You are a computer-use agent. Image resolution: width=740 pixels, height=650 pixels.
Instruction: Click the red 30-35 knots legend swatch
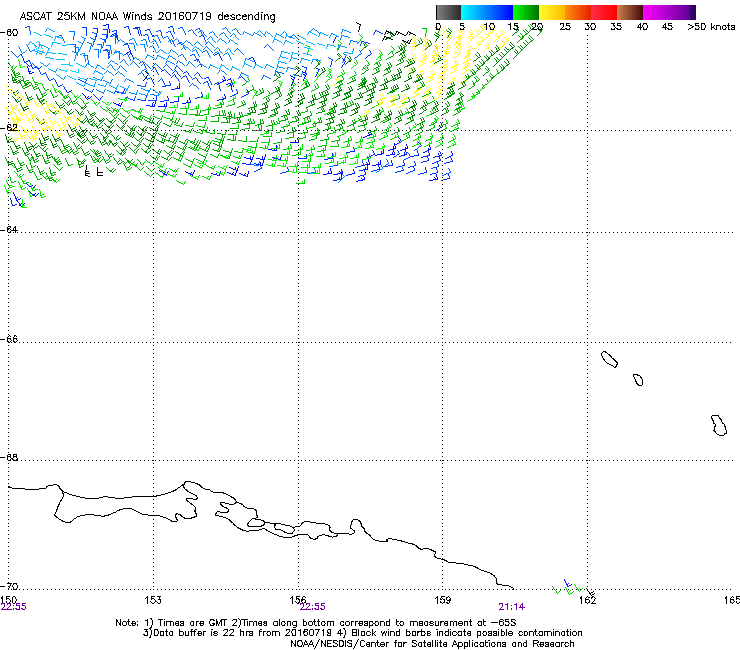click(604, 12)
